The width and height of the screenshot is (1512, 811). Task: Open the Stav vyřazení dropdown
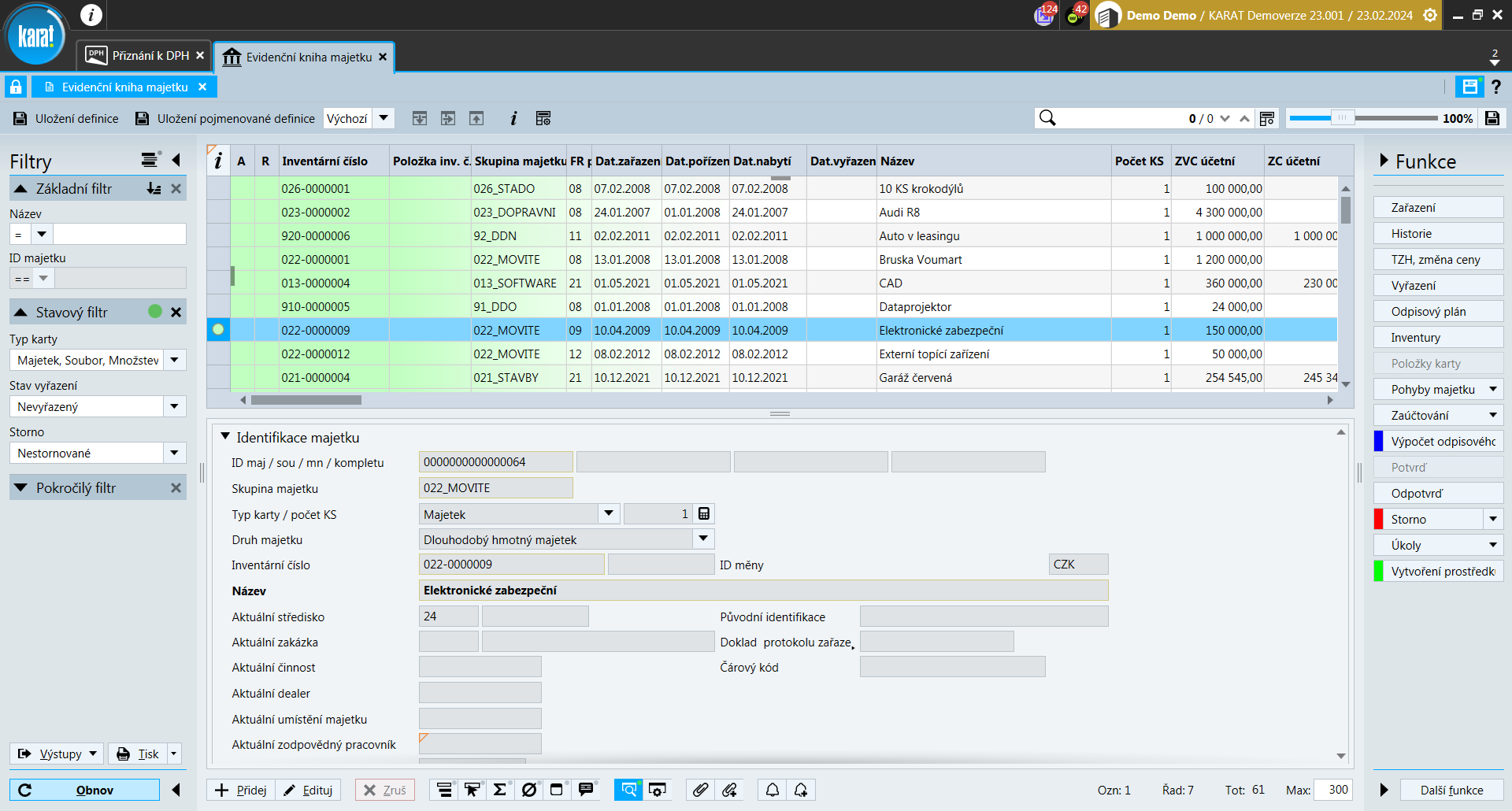pyautogui.click(x=174, y=406)
